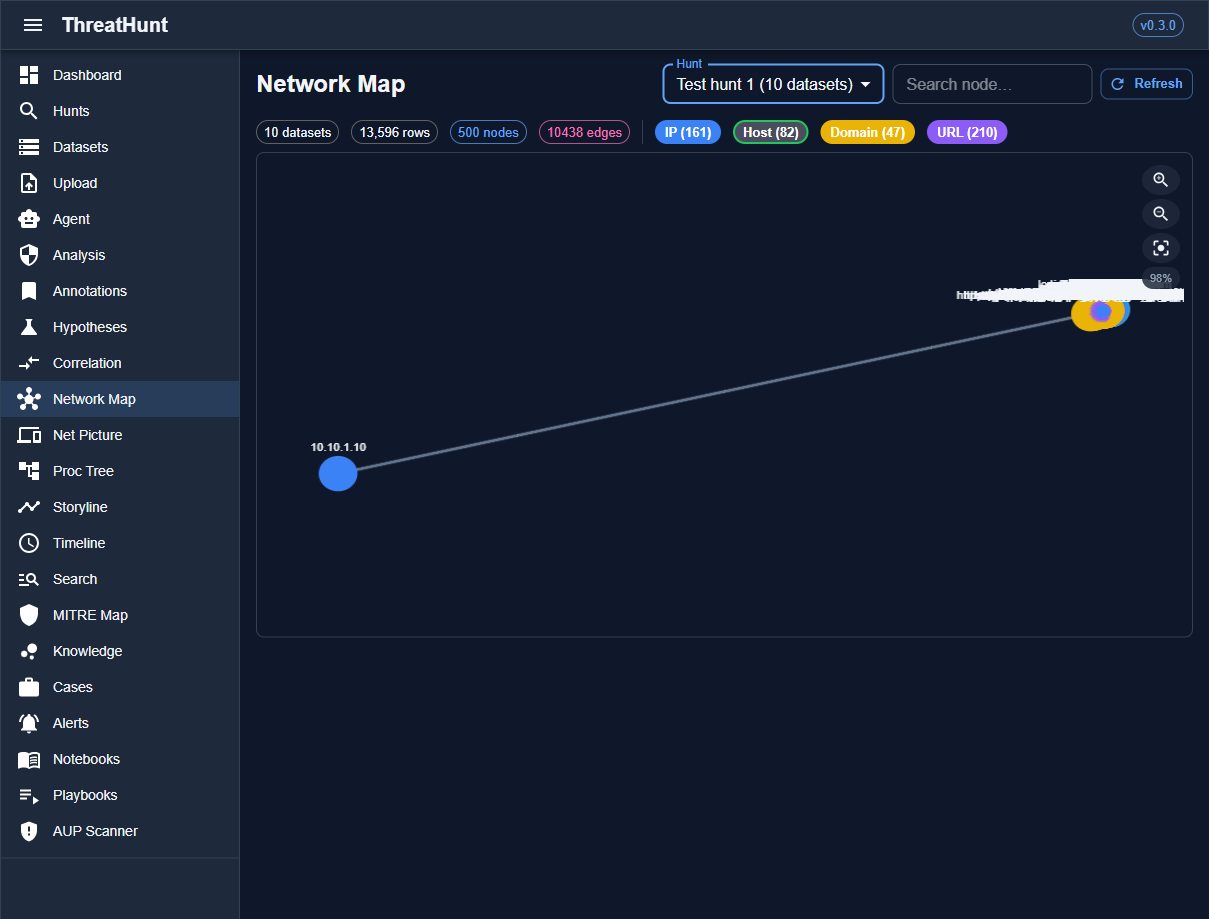Focus the Search node input field
Viewport: 1209px width, 919px height.
[x=991, y=84]
